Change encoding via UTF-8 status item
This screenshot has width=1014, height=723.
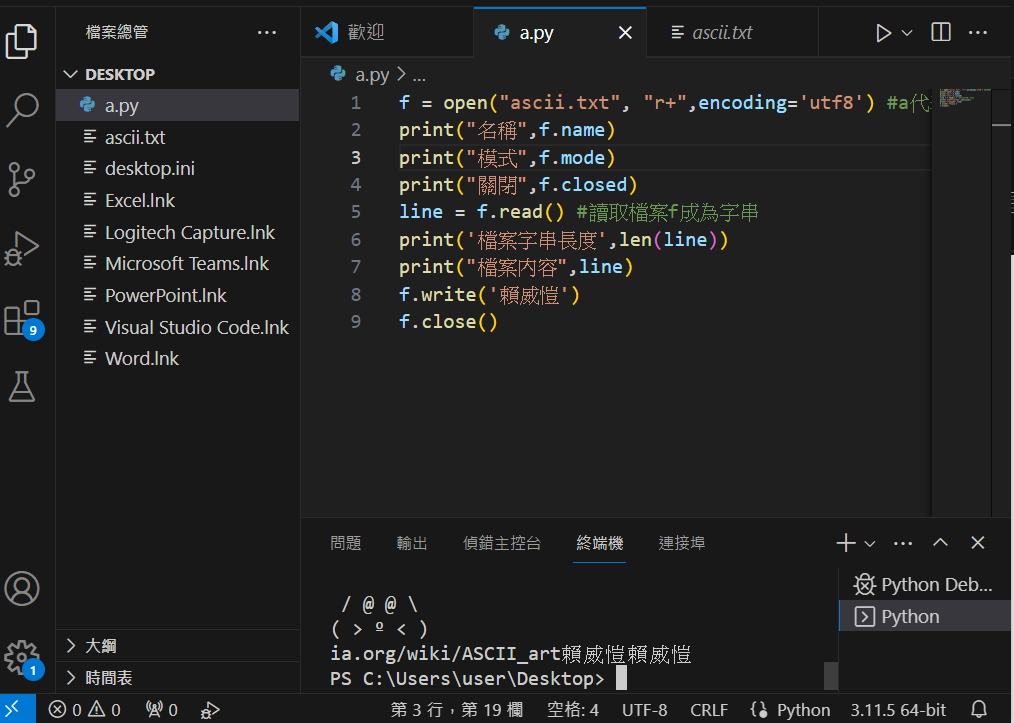[644, 710]
